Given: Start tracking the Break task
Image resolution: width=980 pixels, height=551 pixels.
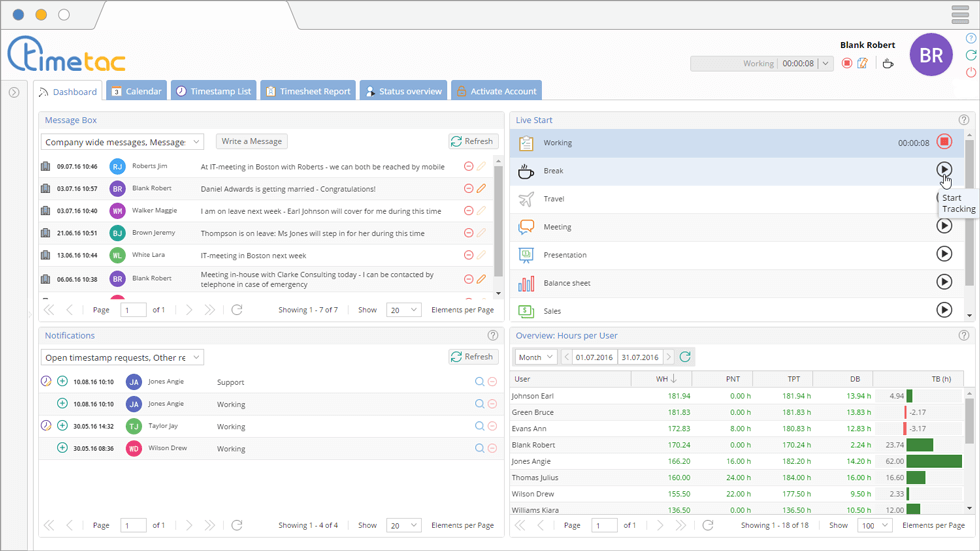Looking at the screenshot, I should point(944,170).
